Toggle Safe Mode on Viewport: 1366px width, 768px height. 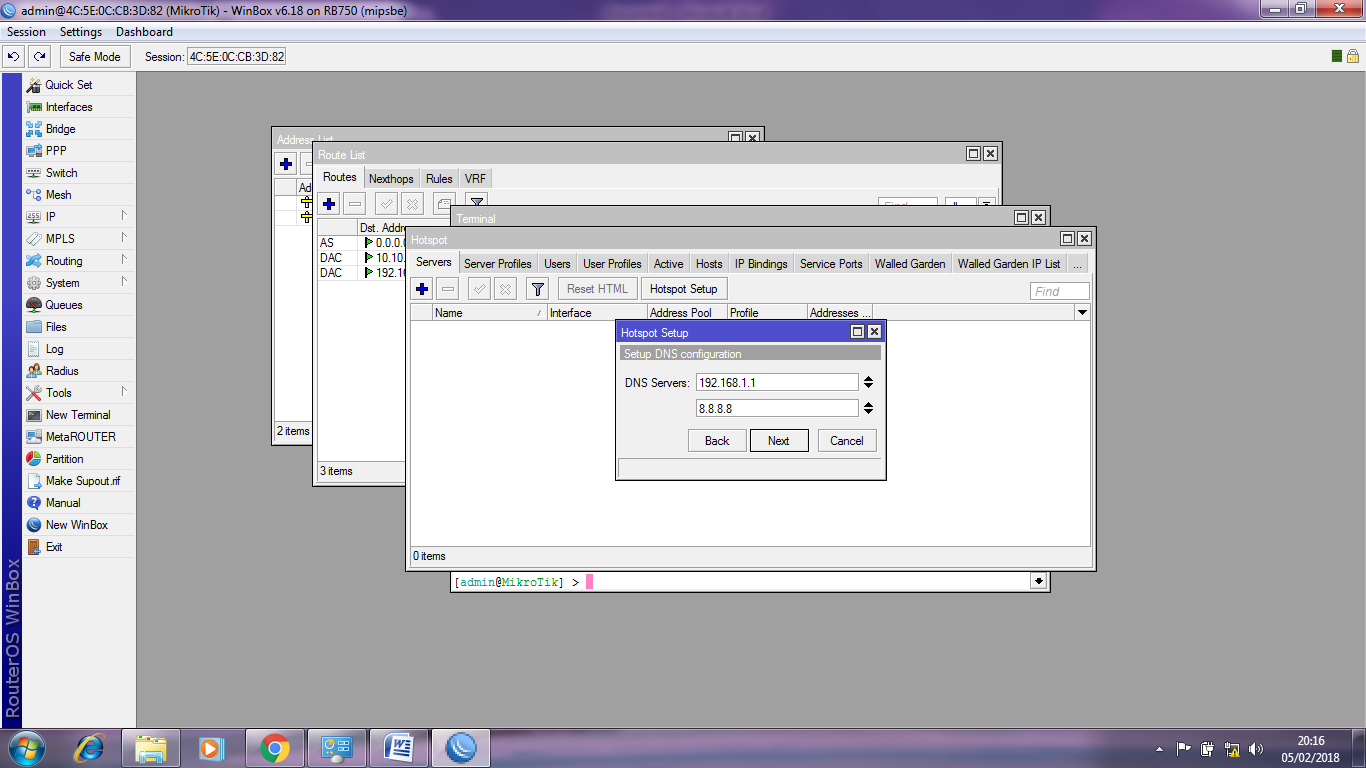tap(94, 56)
